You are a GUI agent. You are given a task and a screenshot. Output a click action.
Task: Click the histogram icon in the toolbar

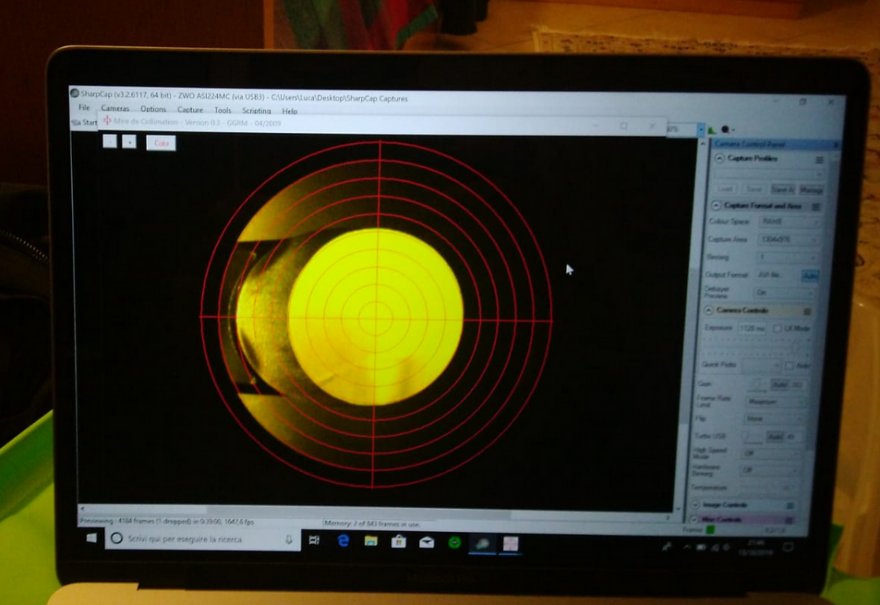[x=712, y=130]
